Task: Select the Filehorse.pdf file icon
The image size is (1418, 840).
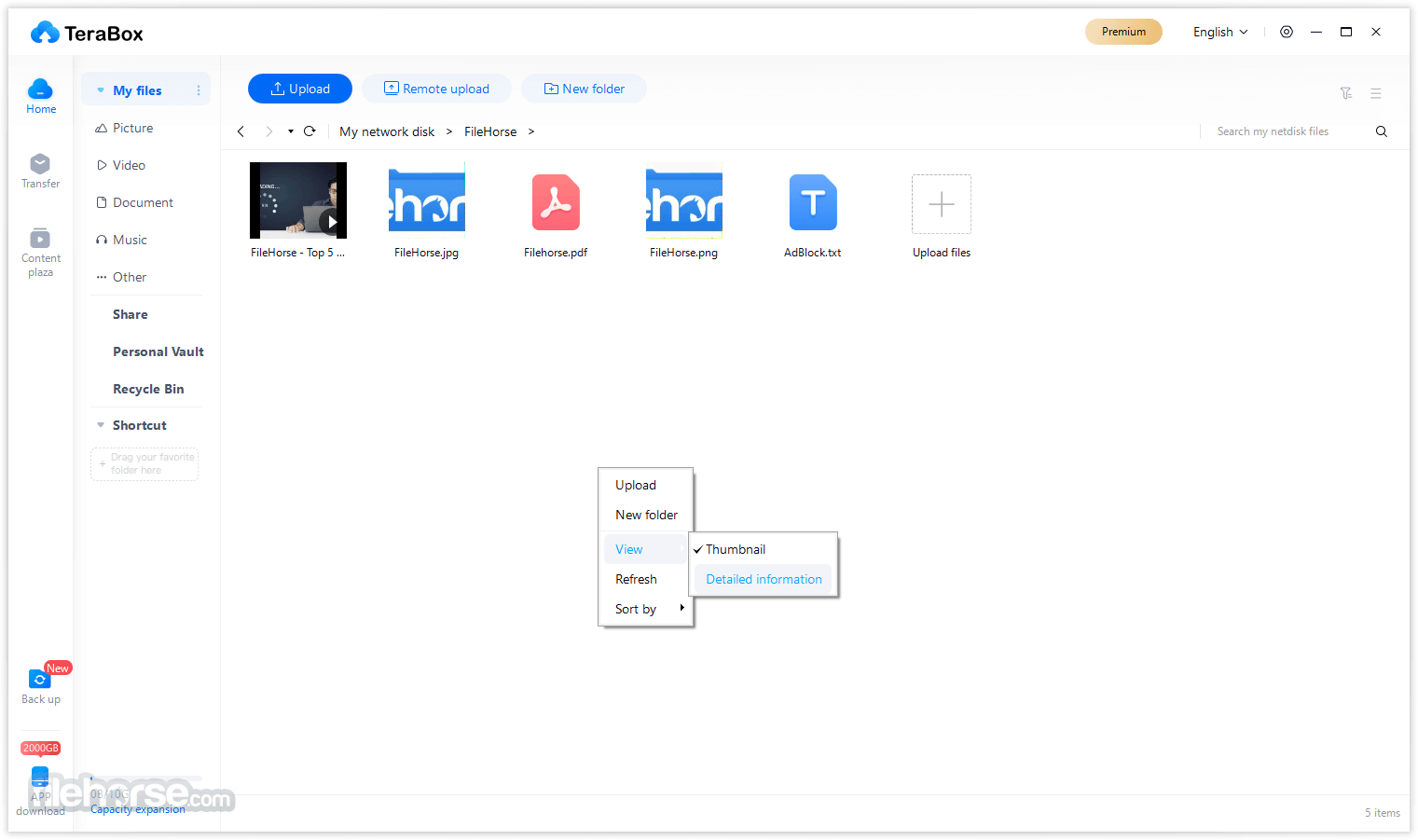Action: point(556,202)
